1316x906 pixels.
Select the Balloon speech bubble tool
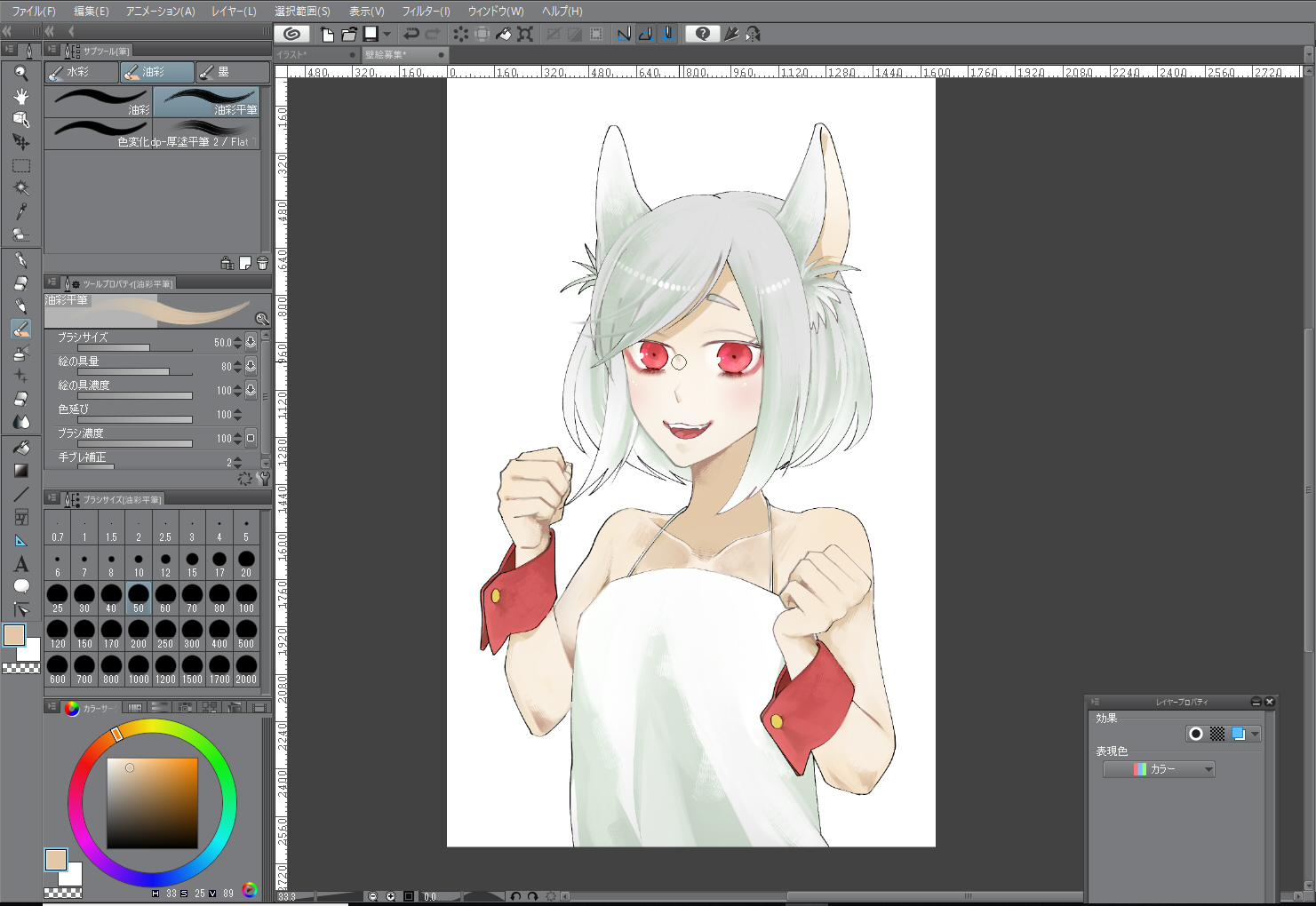[21, 586]
